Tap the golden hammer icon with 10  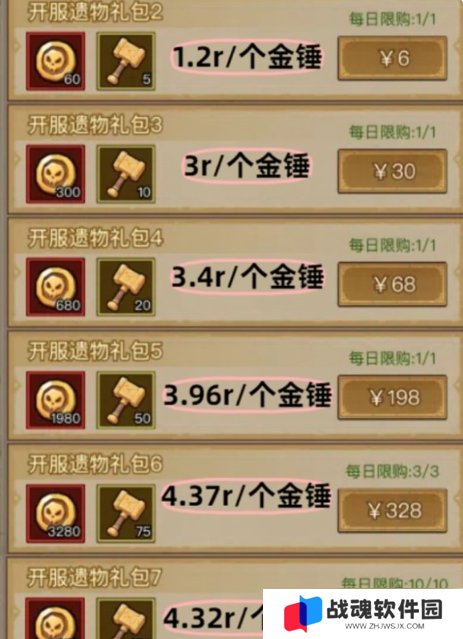pyautogui.click(x=126, y=174)
